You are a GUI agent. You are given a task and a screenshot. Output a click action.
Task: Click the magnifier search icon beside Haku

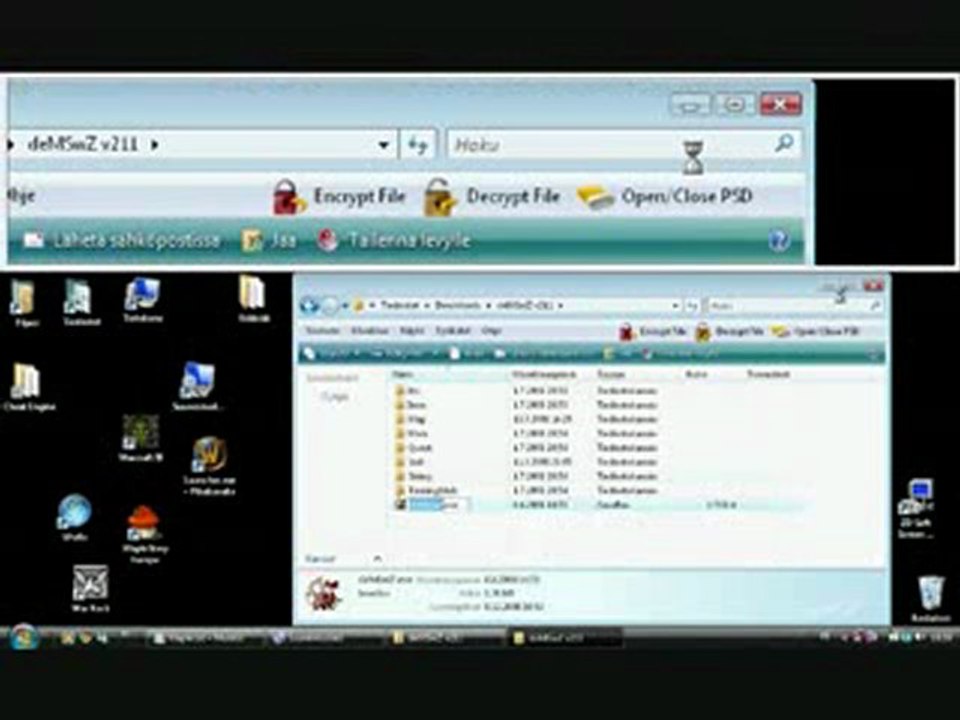tap(784, 144)
